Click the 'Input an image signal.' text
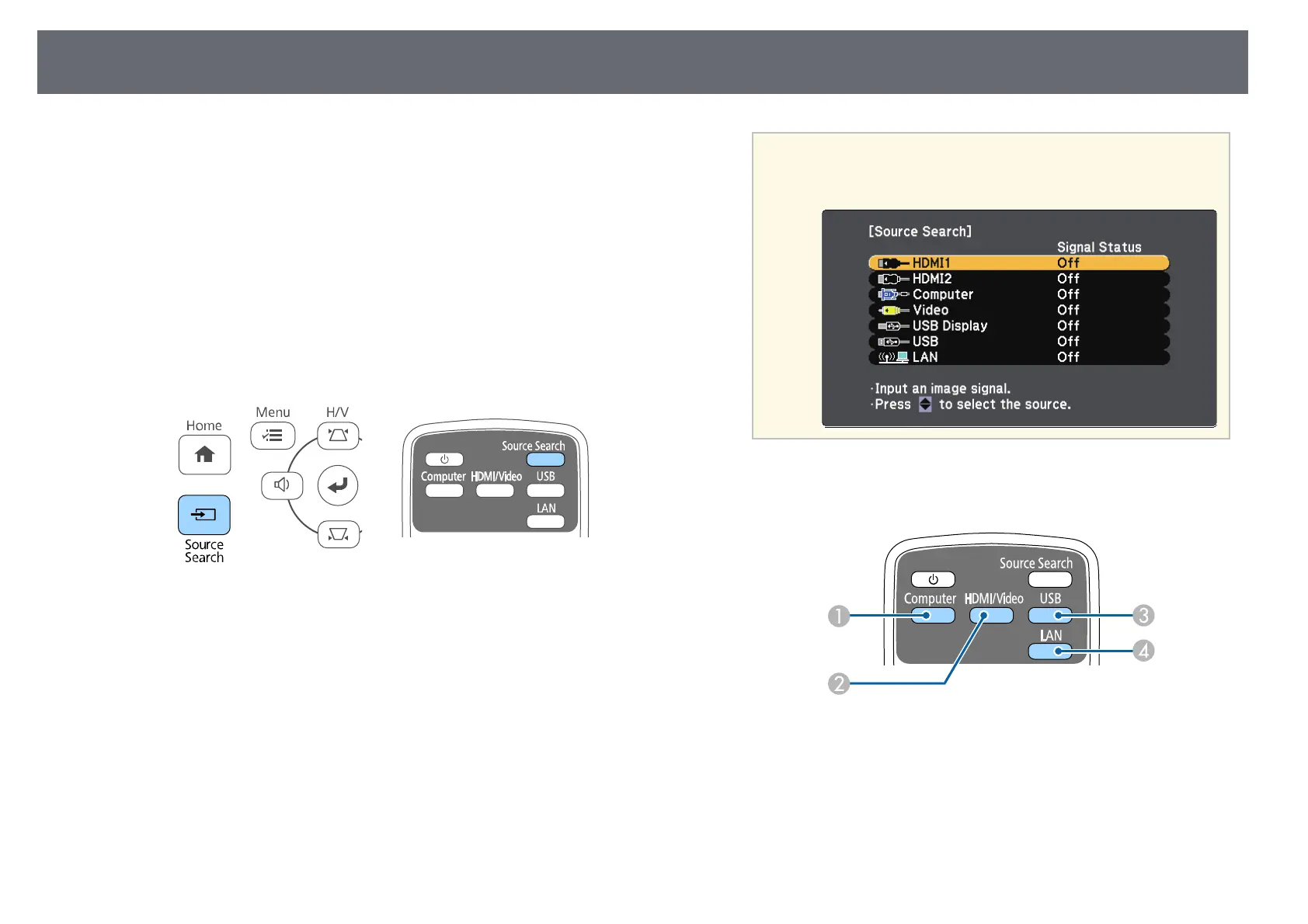The width and height of the screenshot is (1308, 924). coord(942,388)
